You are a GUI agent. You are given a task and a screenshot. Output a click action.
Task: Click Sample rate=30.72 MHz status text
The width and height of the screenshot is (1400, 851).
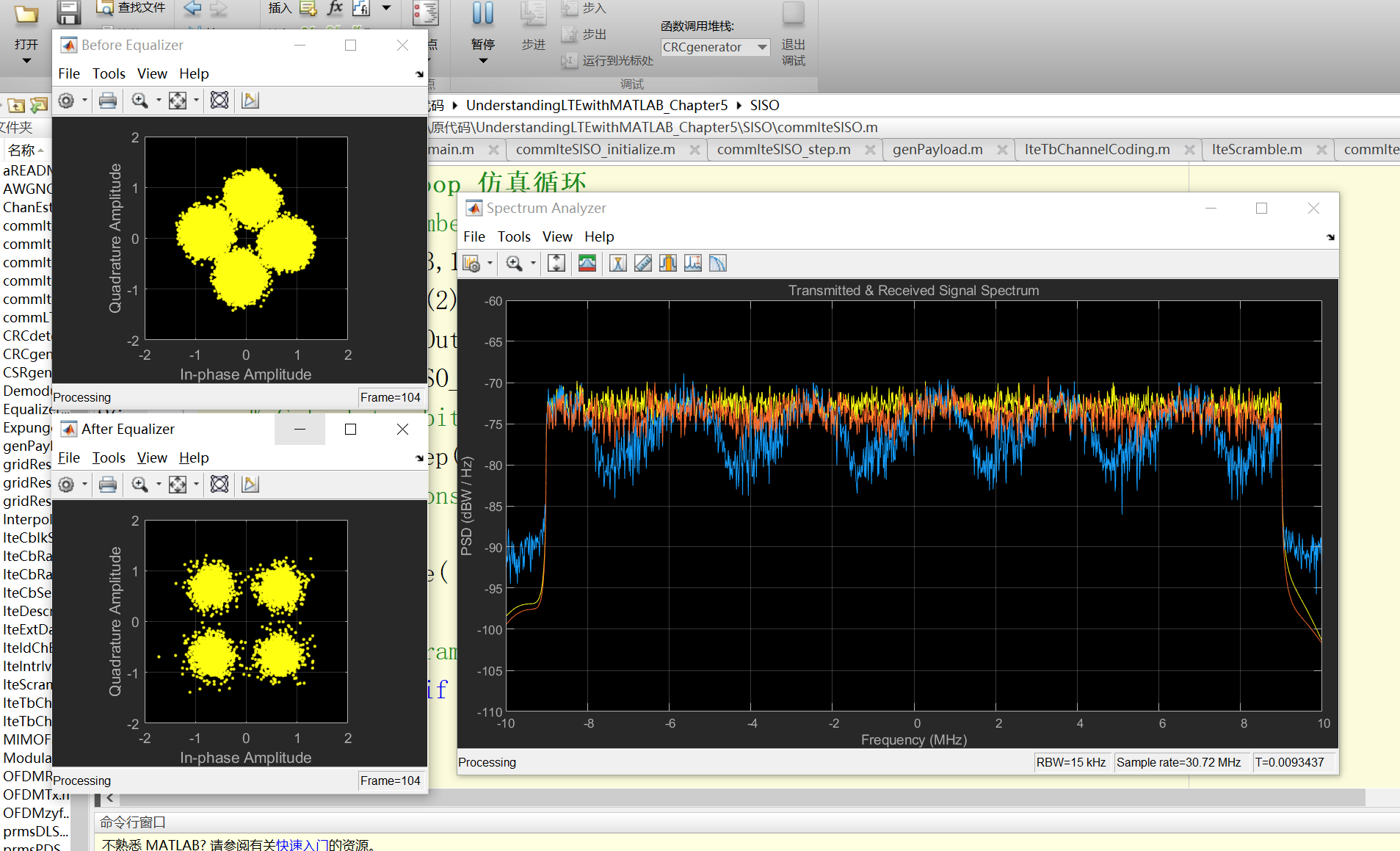click(1178, 762)
